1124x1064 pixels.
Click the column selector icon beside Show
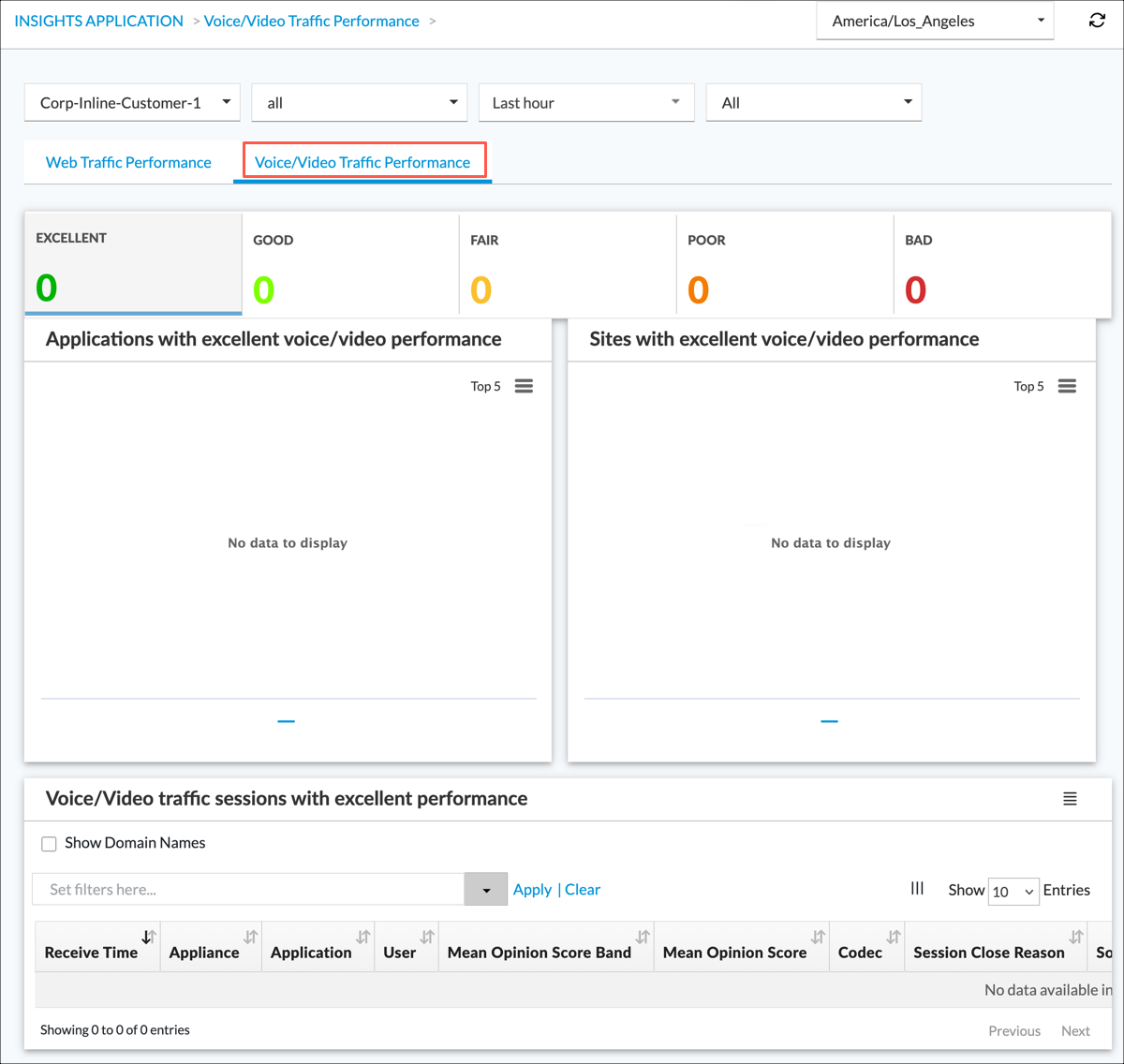[x=917, y=889]
